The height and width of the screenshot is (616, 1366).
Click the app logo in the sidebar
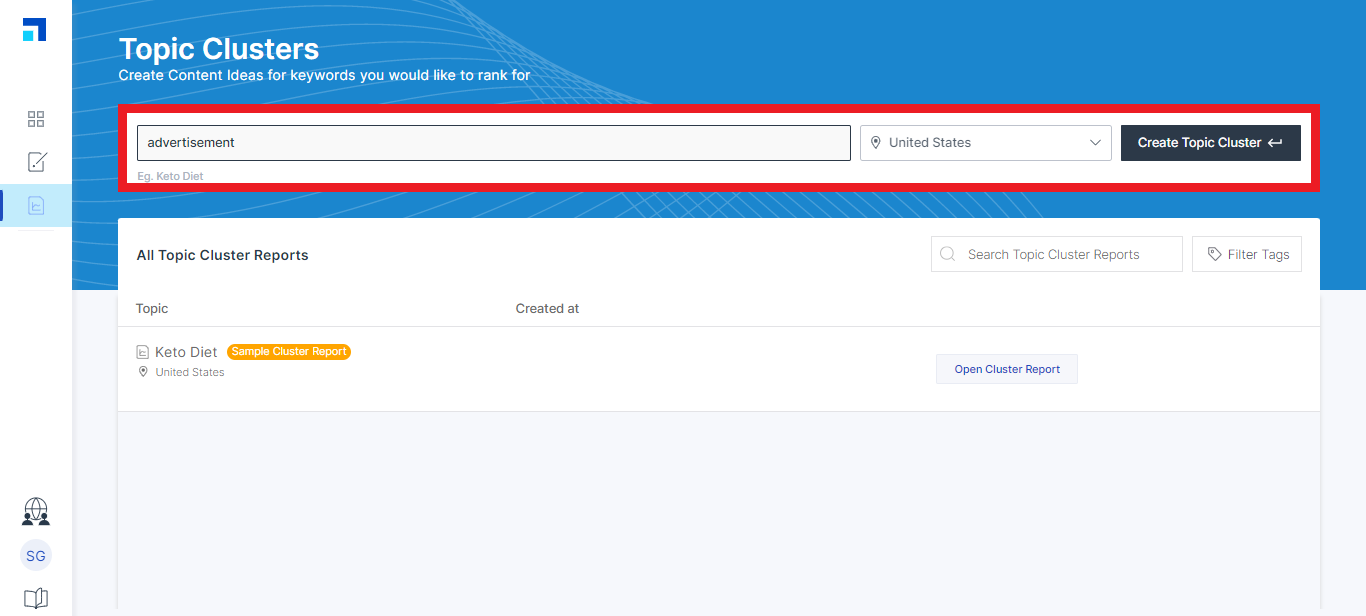(x=35, y=29)
